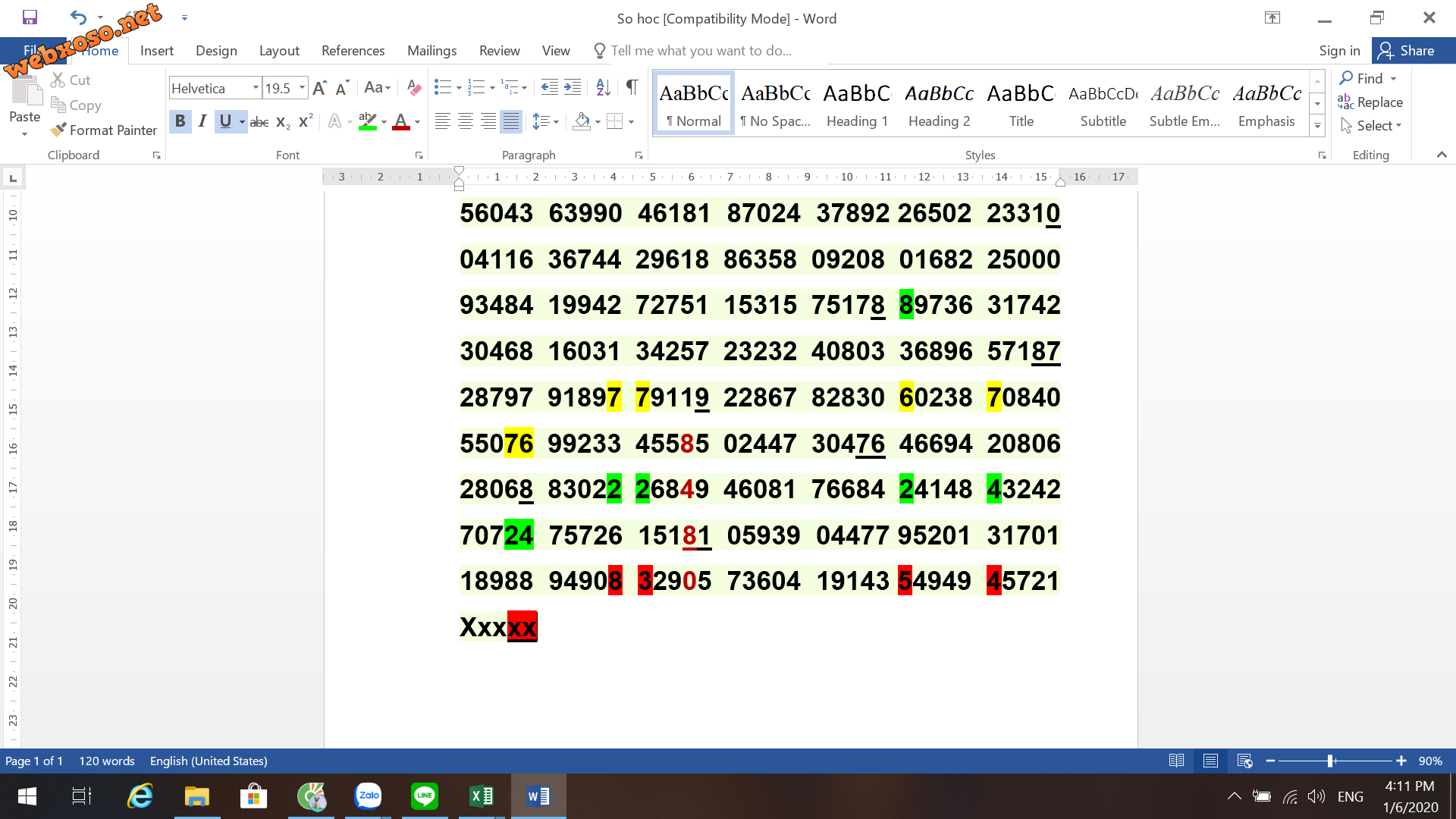1456x819 pixels.
Task: Click the Italic formatting icon
Action: click(201, 120)
